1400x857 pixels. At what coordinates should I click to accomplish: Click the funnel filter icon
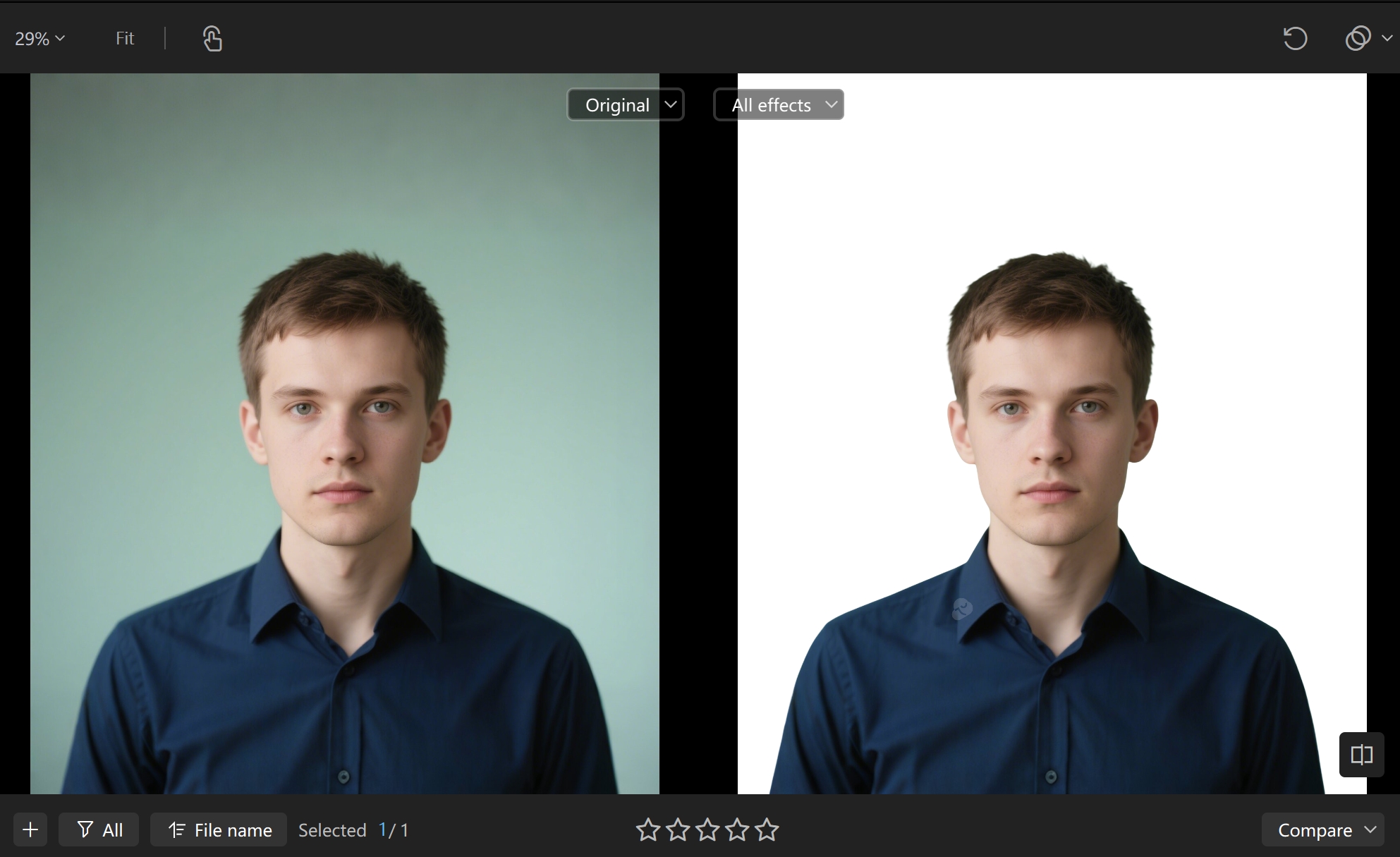point(85,829)
